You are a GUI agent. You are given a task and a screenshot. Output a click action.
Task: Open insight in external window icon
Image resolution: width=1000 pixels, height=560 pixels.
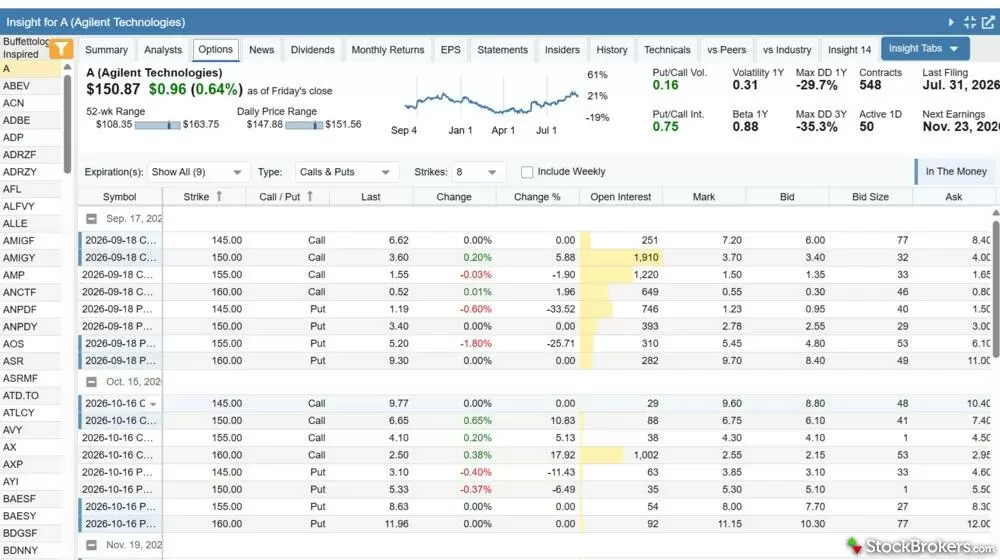click(988, 22)
